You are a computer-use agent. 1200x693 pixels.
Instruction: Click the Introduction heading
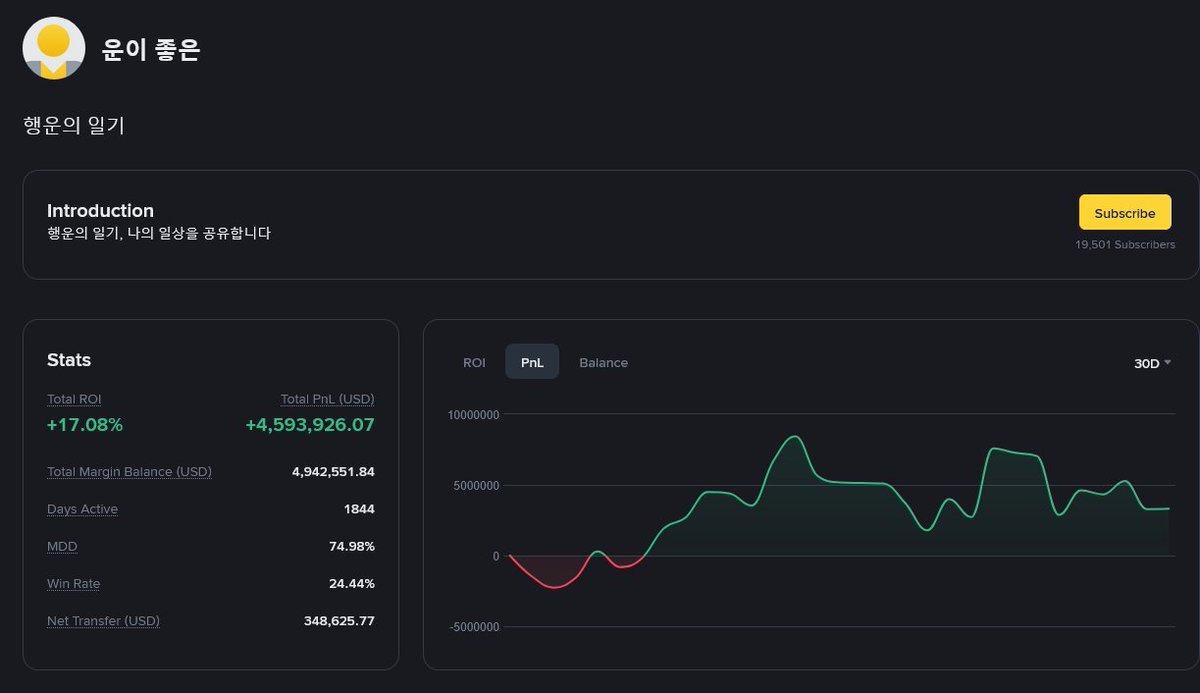(x=100, y=211)
